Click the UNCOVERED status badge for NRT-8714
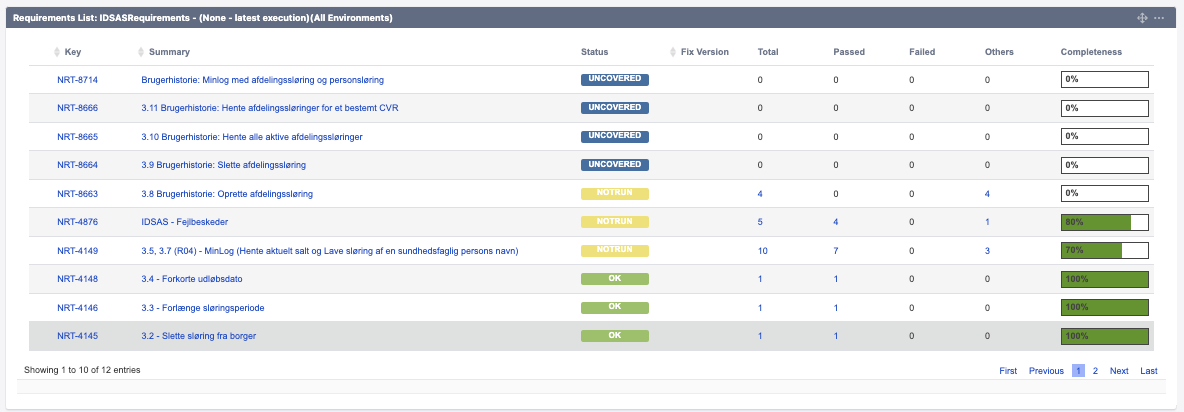This screenshot has width=1184, height=412. click(x=615, y=79)
